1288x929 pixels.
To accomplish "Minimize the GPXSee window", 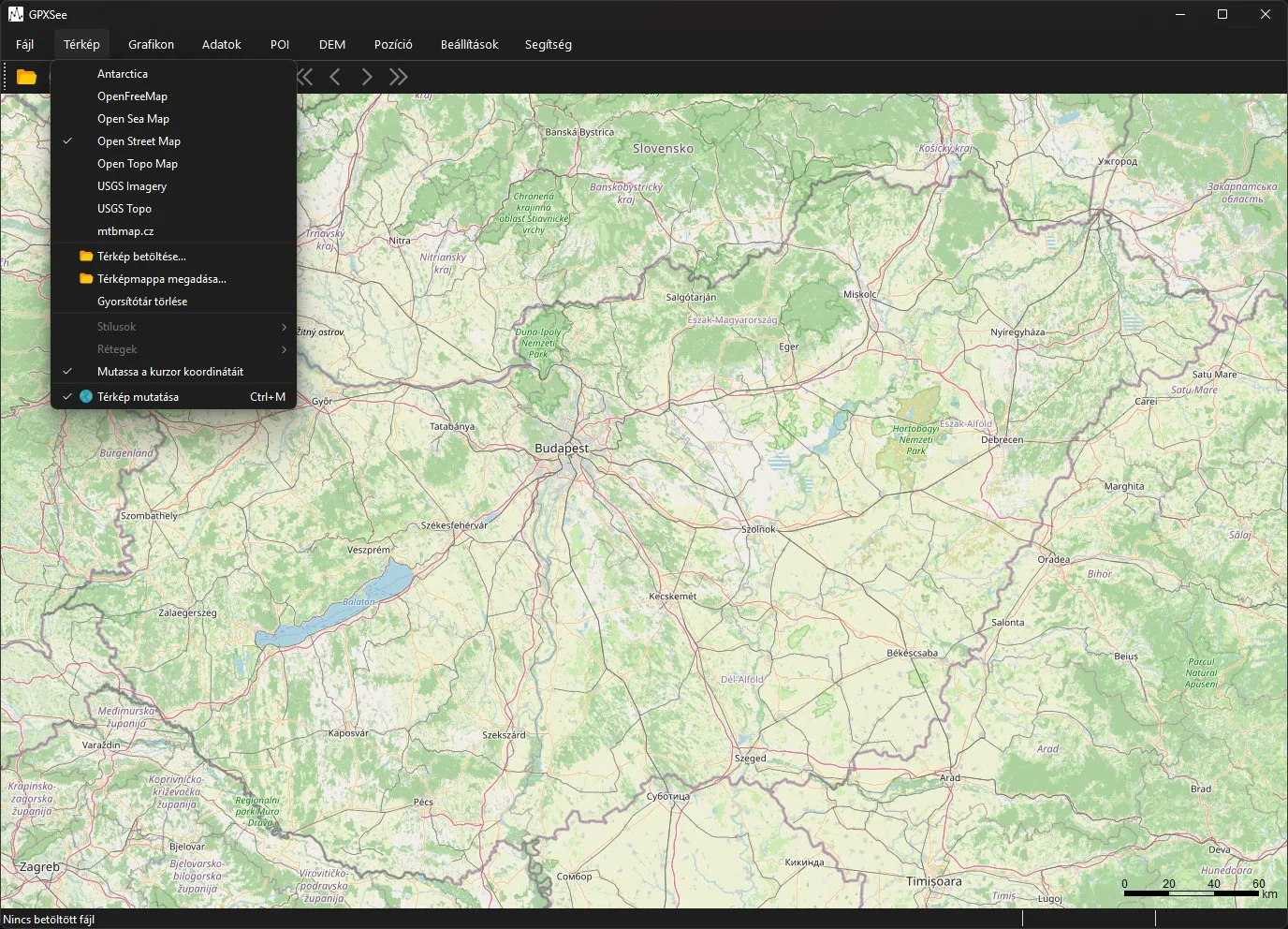I will 1179,14.
